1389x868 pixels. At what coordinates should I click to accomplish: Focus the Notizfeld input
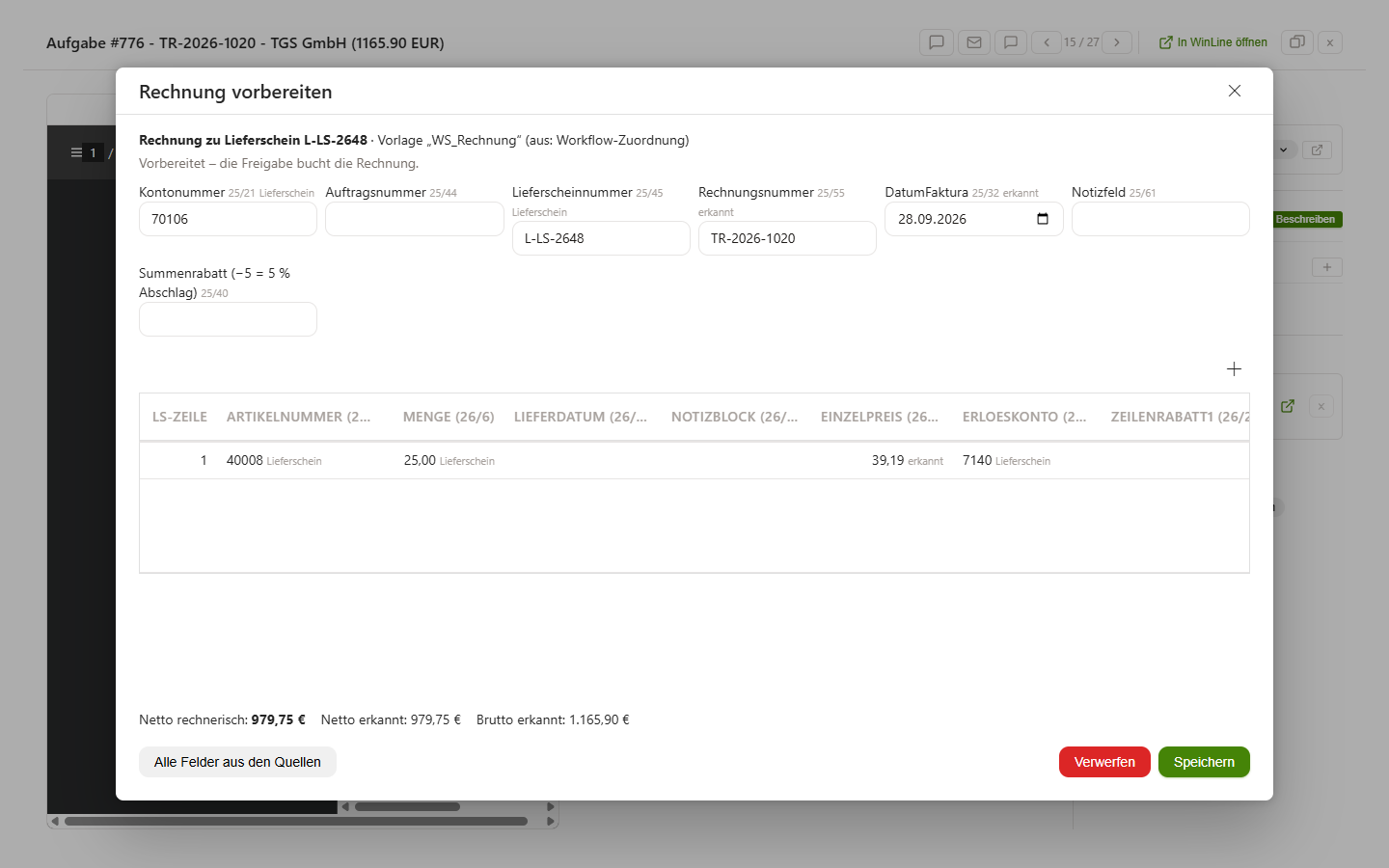tap(1160, 219)
